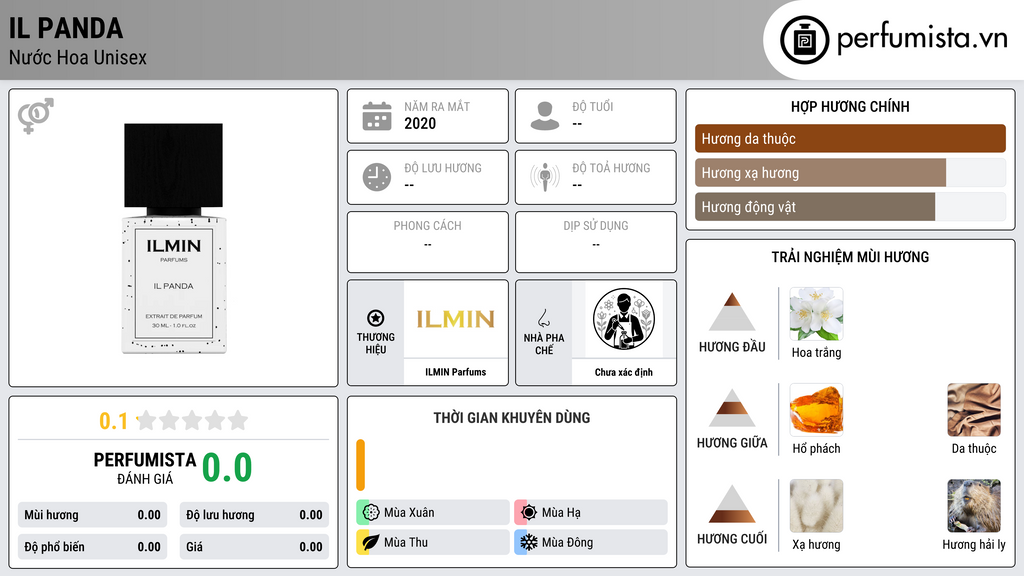The image size is (1024, 576).
Task: Select the Mùa Hạ season chip
Action: click(591, 513)
